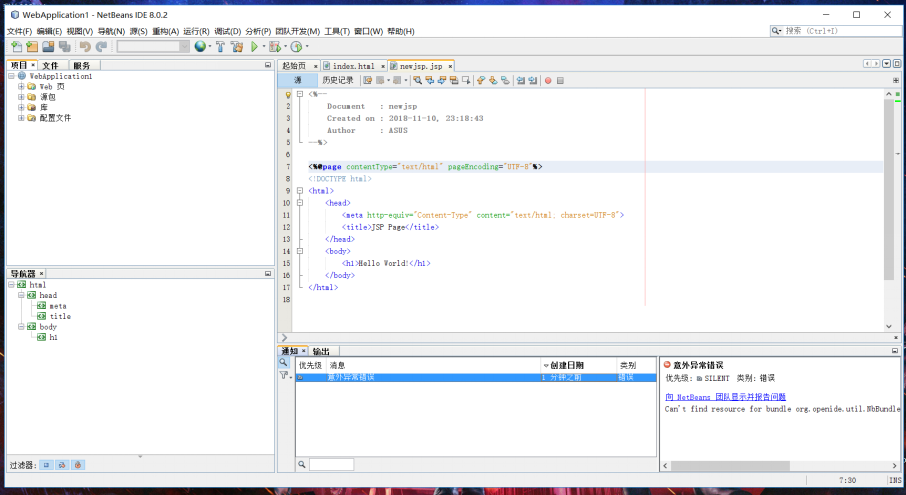Switch editor to History (历史记录) view
Viewport: 906px width, 495px height.
337,80
